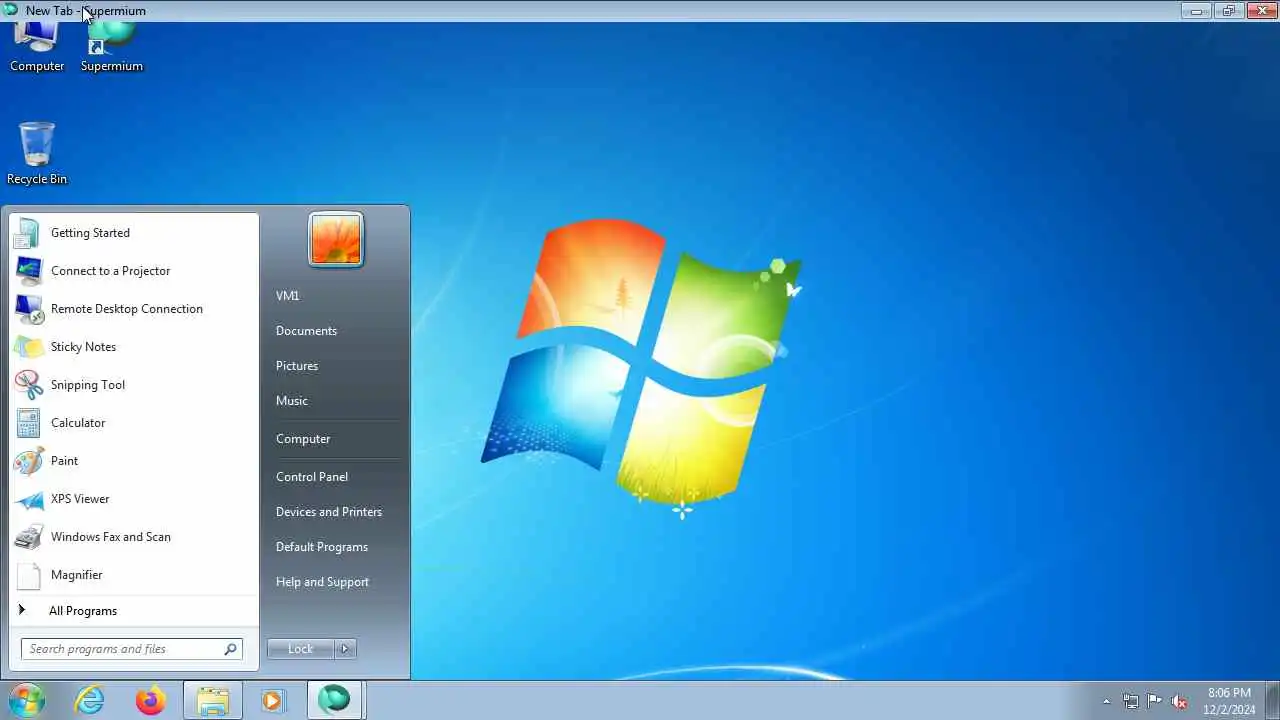Open Documents from Start menu

click(306, 331)
